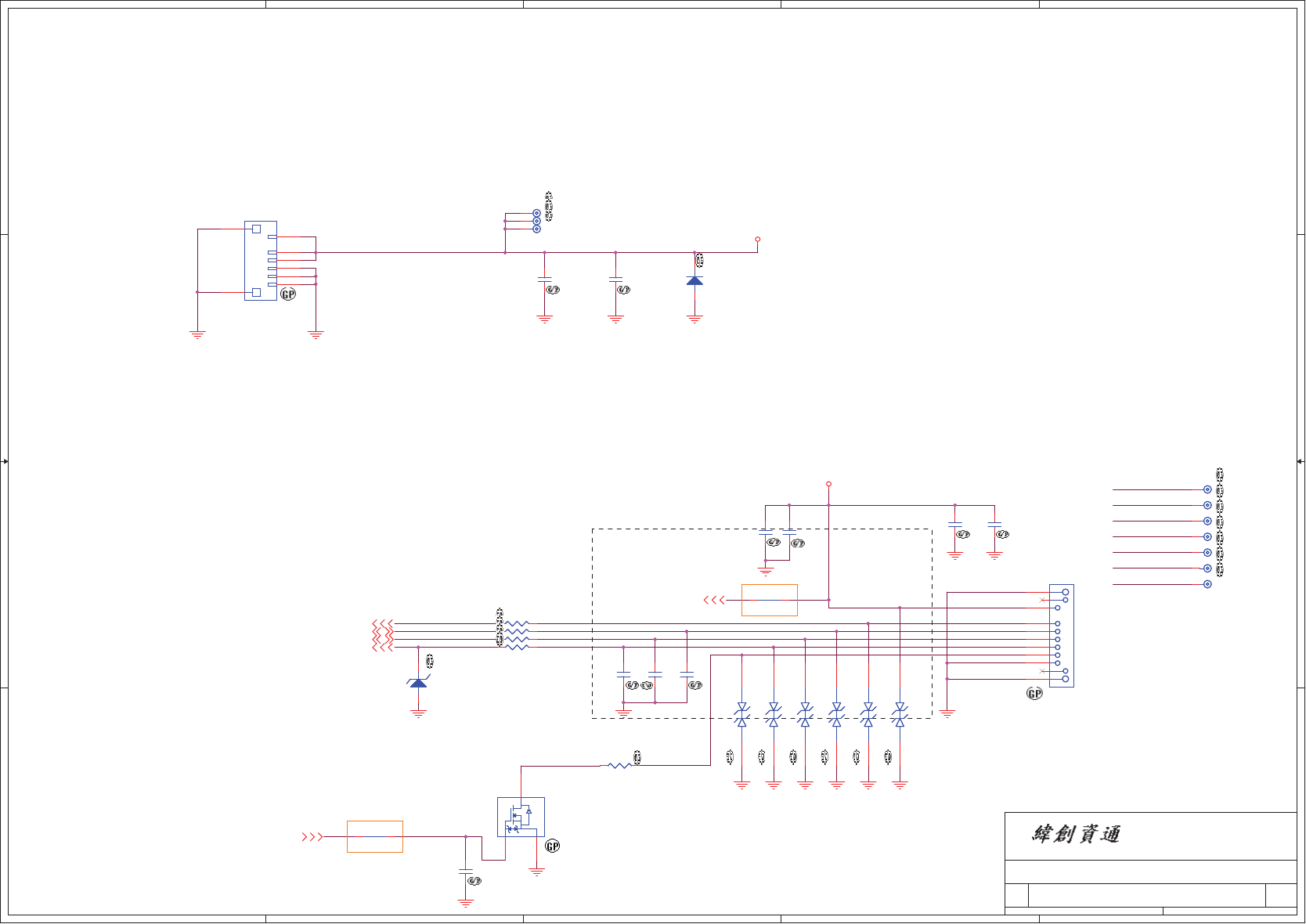Screen dimensions: 1306x924
Task: Click the bottom of three test points above top rail
Action: 536,229
